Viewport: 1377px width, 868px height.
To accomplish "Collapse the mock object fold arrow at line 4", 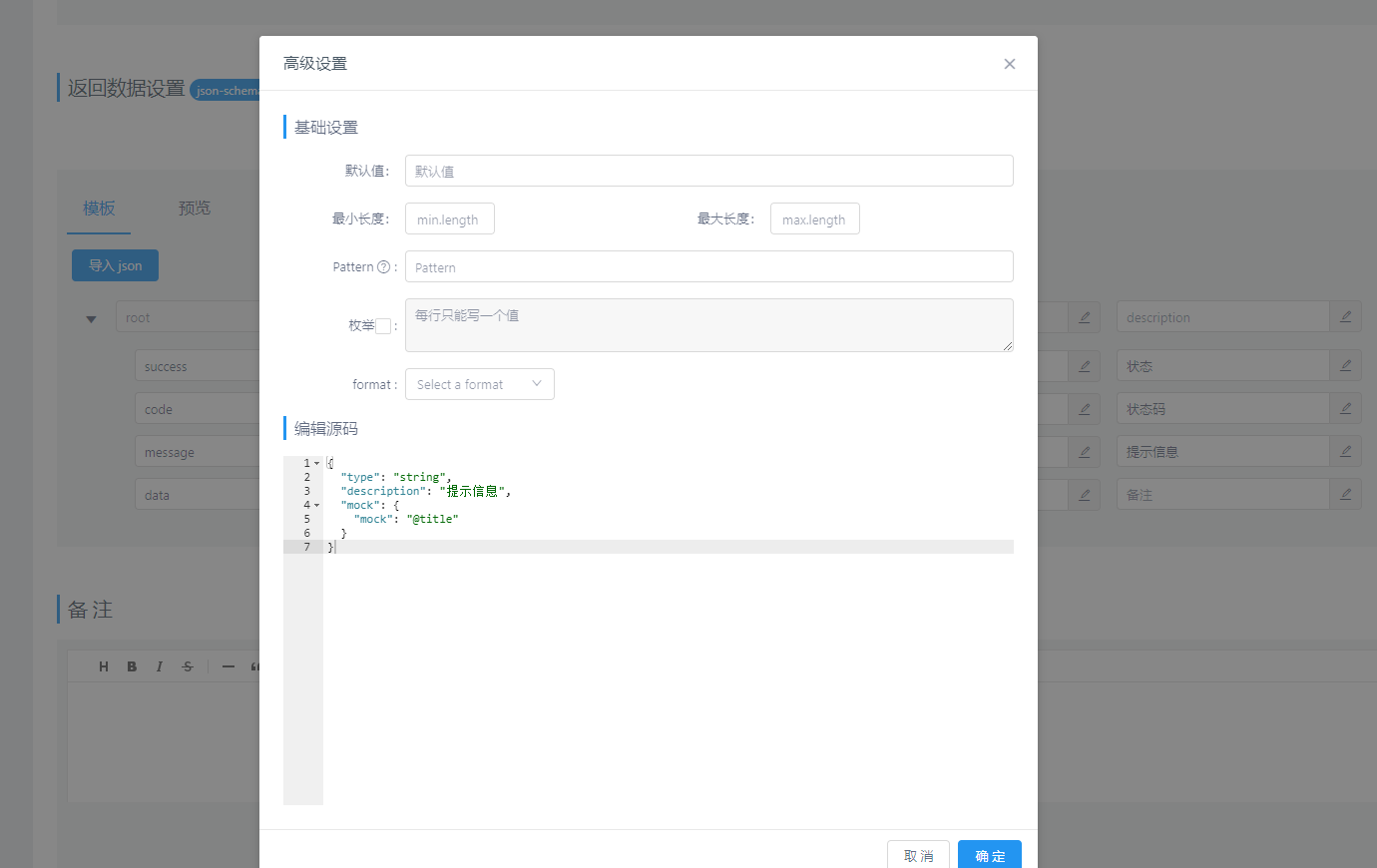I will pos(316,505).
